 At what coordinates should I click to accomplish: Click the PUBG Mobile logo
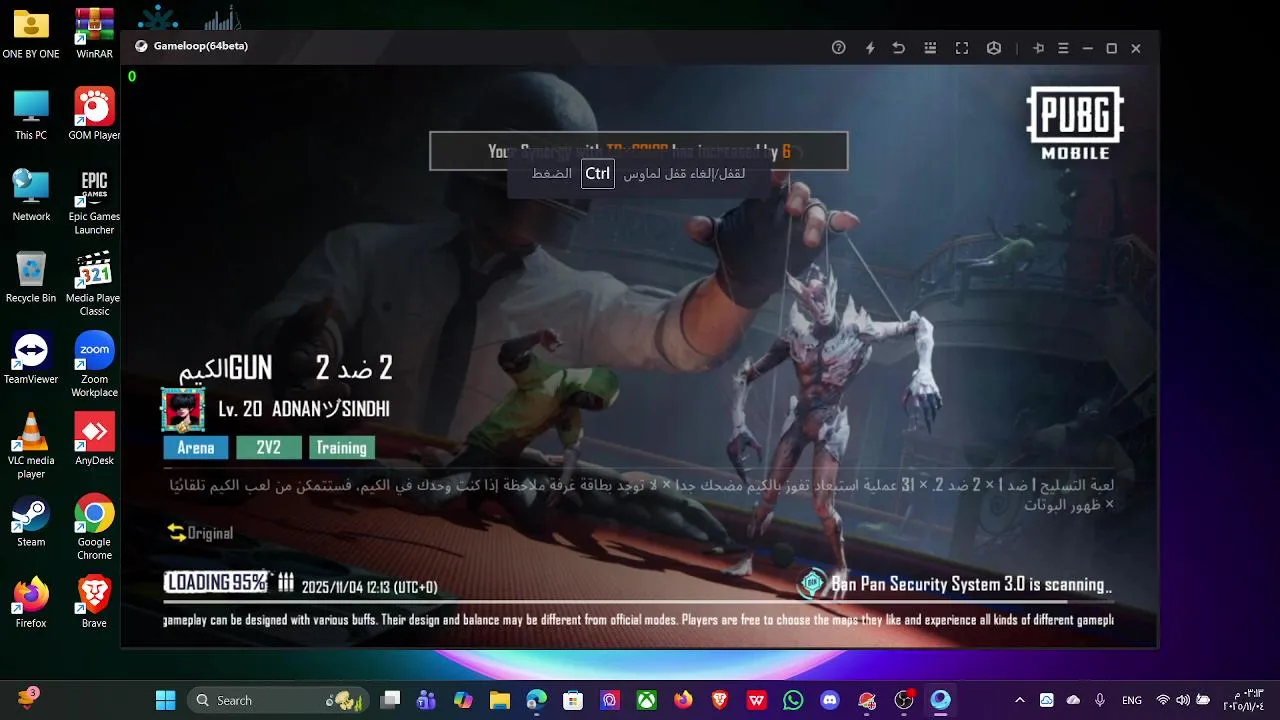tap(1075, 123)
